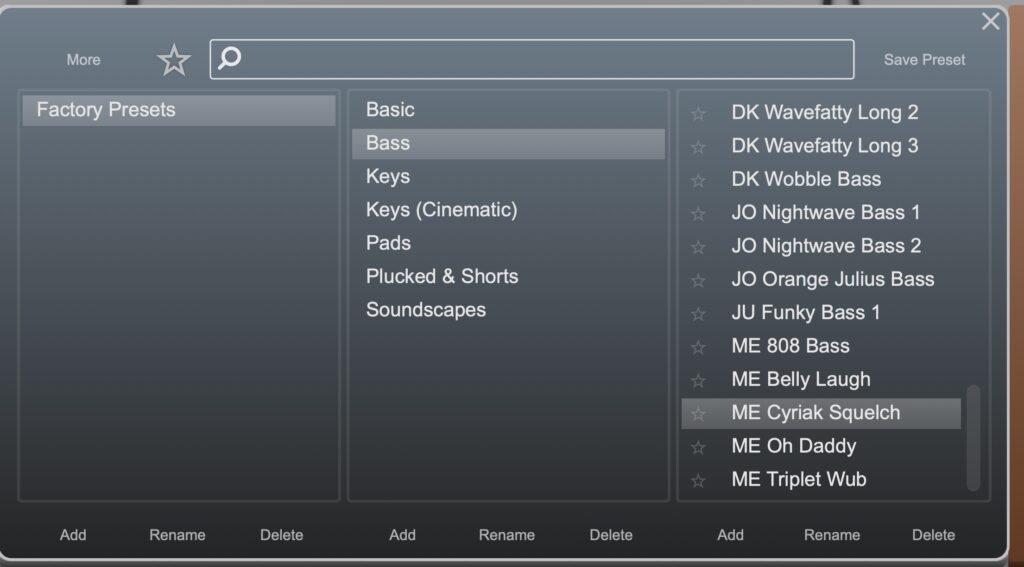Viewport: 1024px width, 567px height.
Task: Select the Keys (Cinematic) category
Action: click(441, 210)
